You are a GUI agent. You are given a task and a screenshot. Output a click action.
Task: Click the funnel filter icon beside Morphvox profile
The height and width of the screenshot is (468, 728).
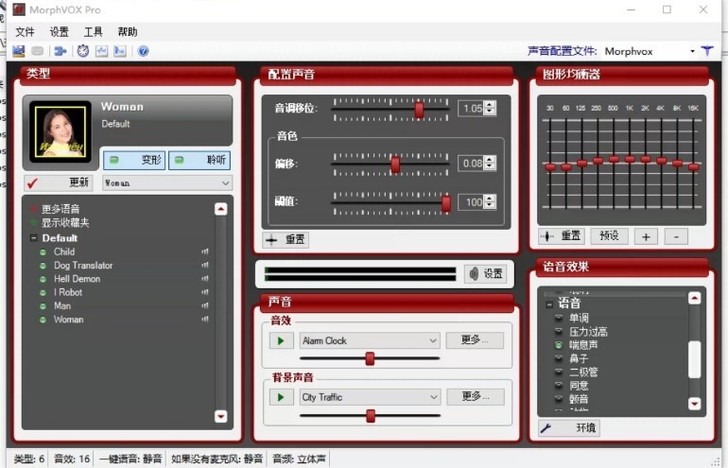[707, 51]
